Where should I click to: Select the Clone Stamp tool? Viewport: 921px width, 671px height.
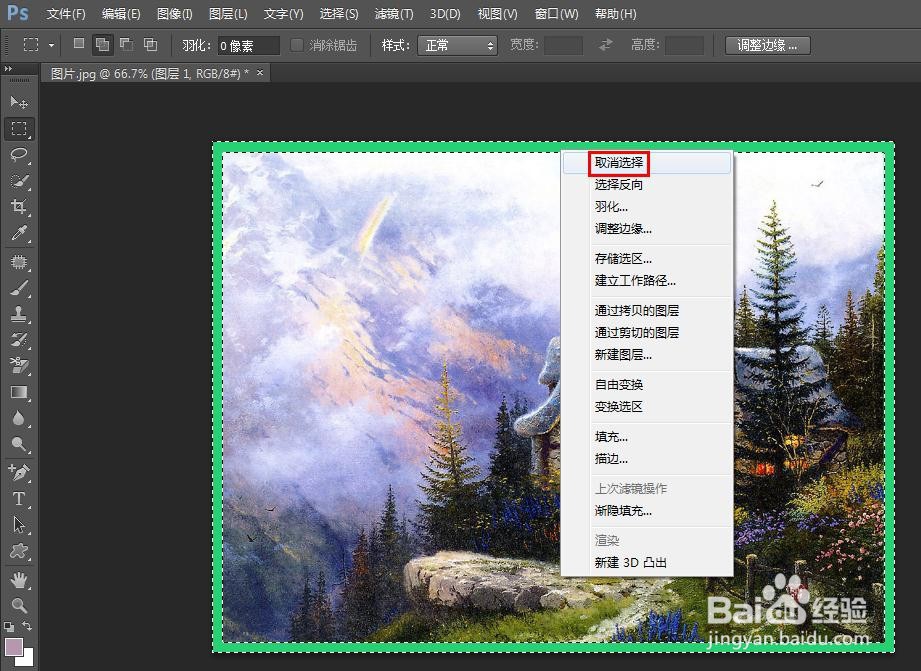18,313
